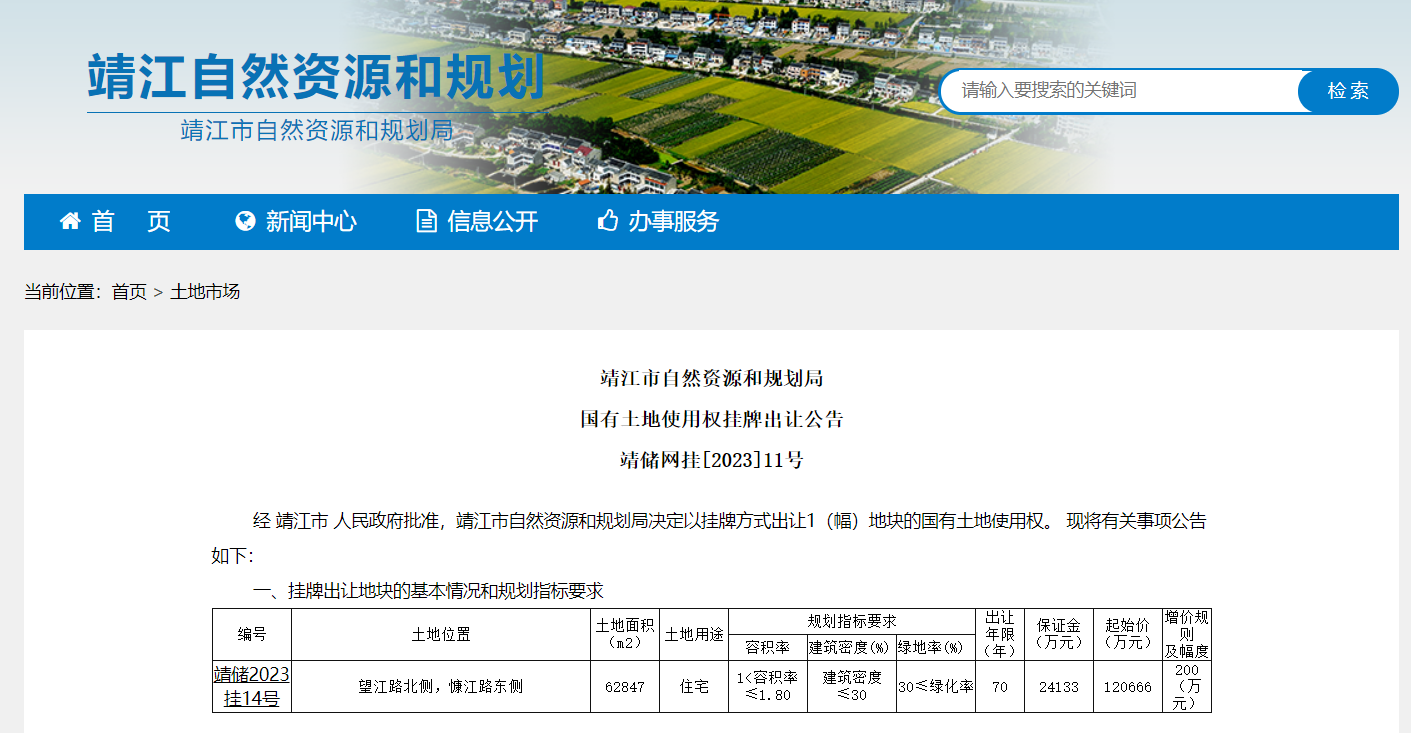Select the heading 国有土地使用权挂牌出让公告
Image resolution: width=1411 pixels, height=733 pixels.
tap(711, 419)
